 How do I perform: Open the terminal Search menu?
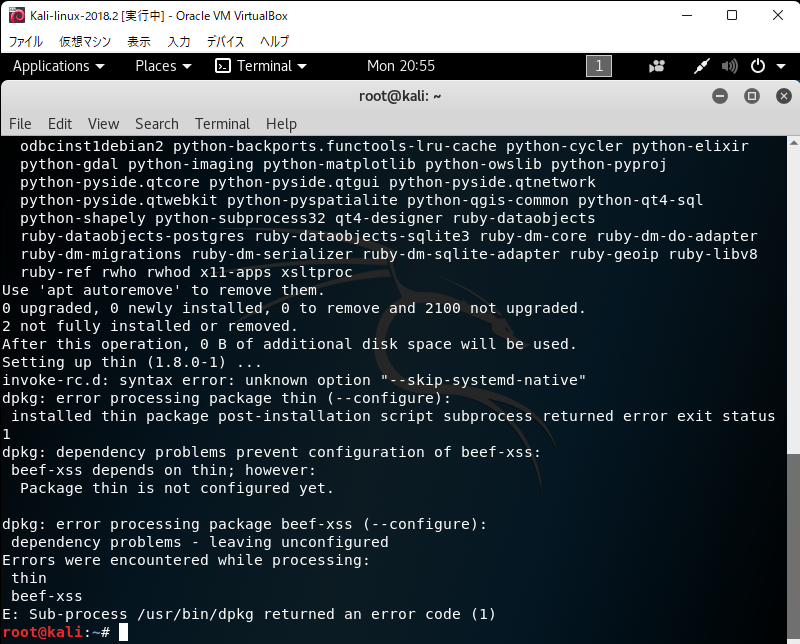[157, 124]
